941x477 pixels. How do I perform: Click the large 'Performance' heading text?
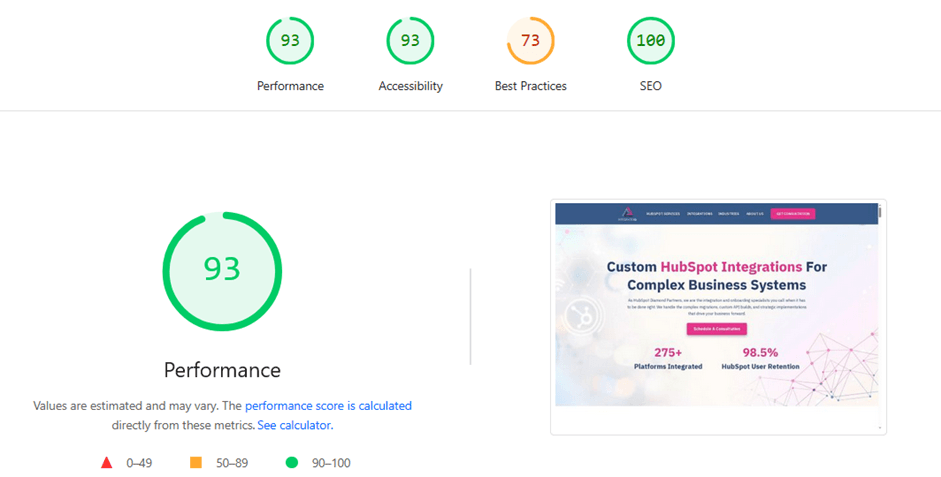coord(222,370)
